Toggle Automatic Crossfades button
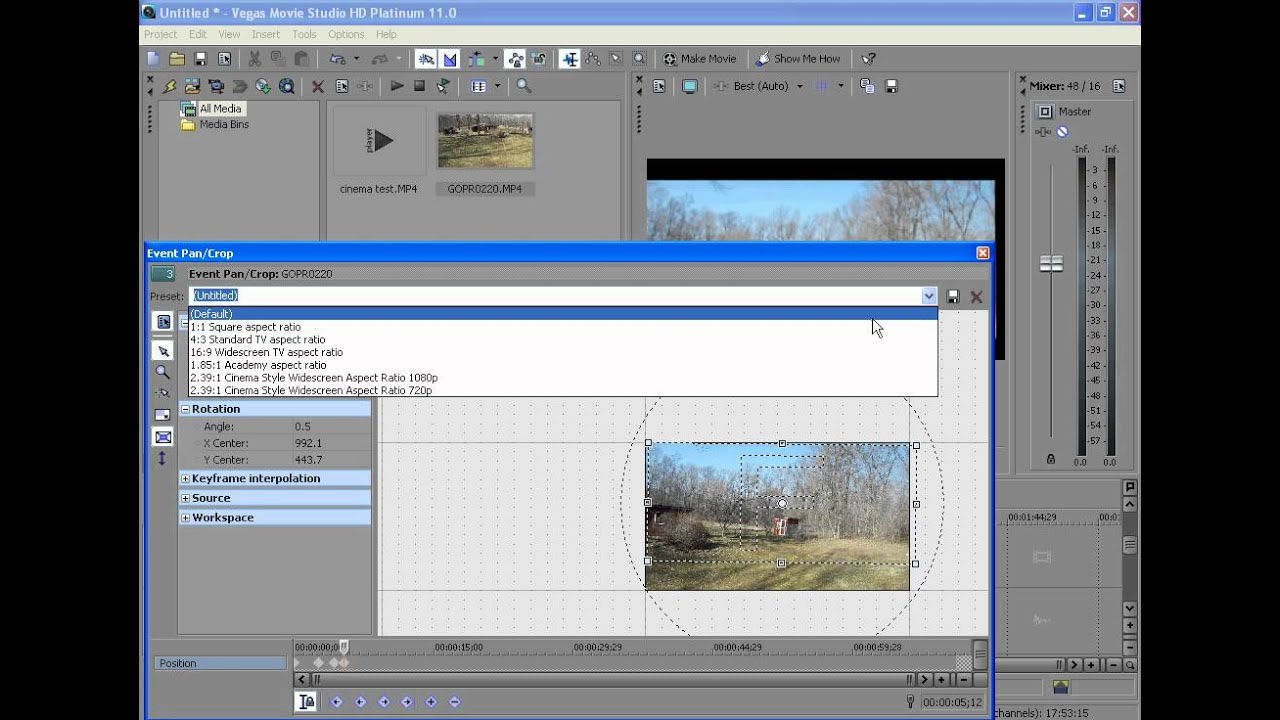Viewport: 1280px width, 720px height. click(x=450, y=59)
